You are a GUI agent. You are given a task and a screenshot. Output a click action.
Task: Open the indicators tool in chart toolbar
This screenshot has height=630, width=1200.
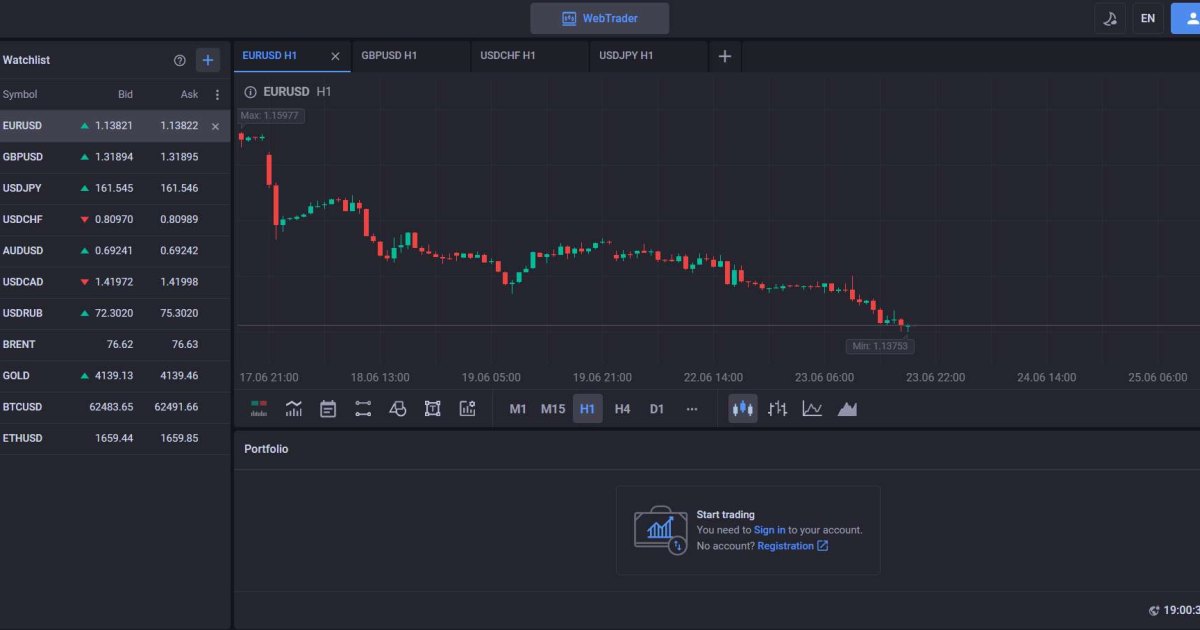pyautogui.click(x=294, y=409)
